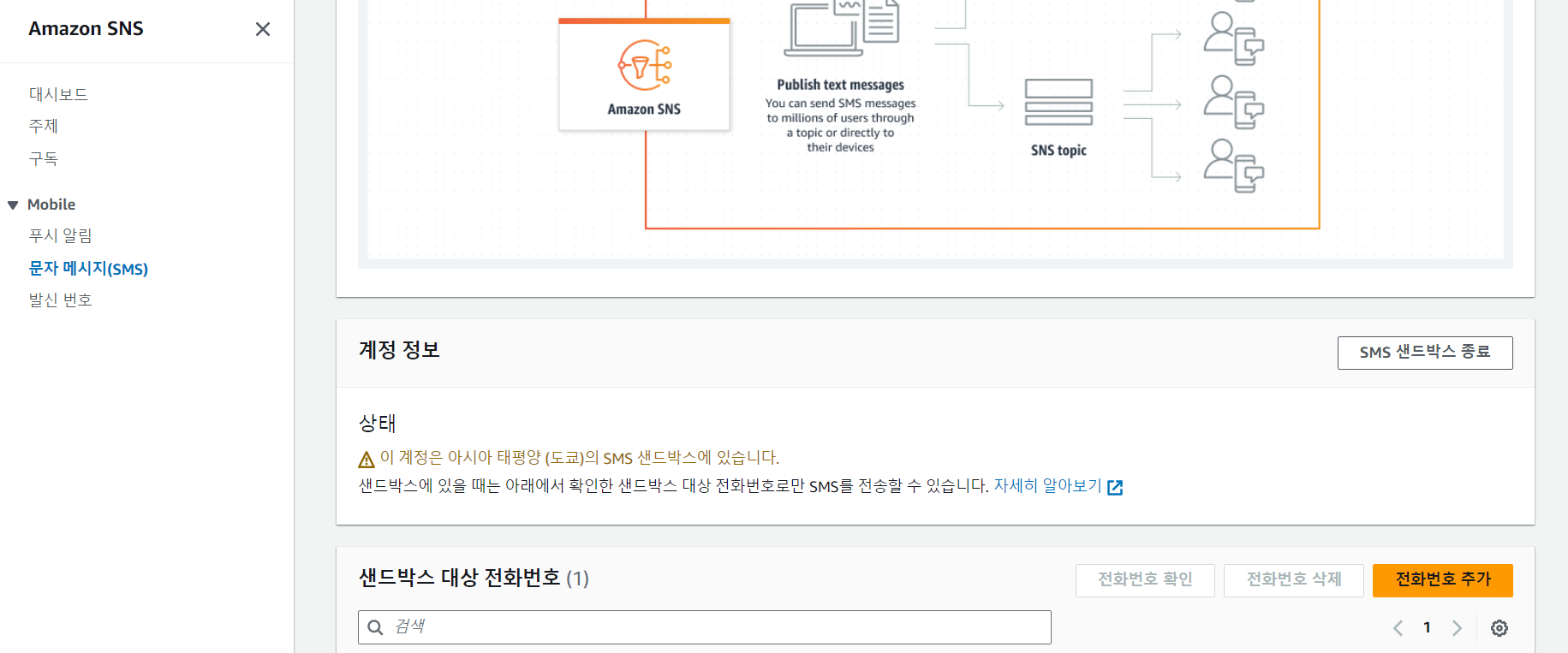Close the Amazon SNS sidebar panel
Screen dimensions: 1568x653
pyautogui.click(x=263, y=29)
